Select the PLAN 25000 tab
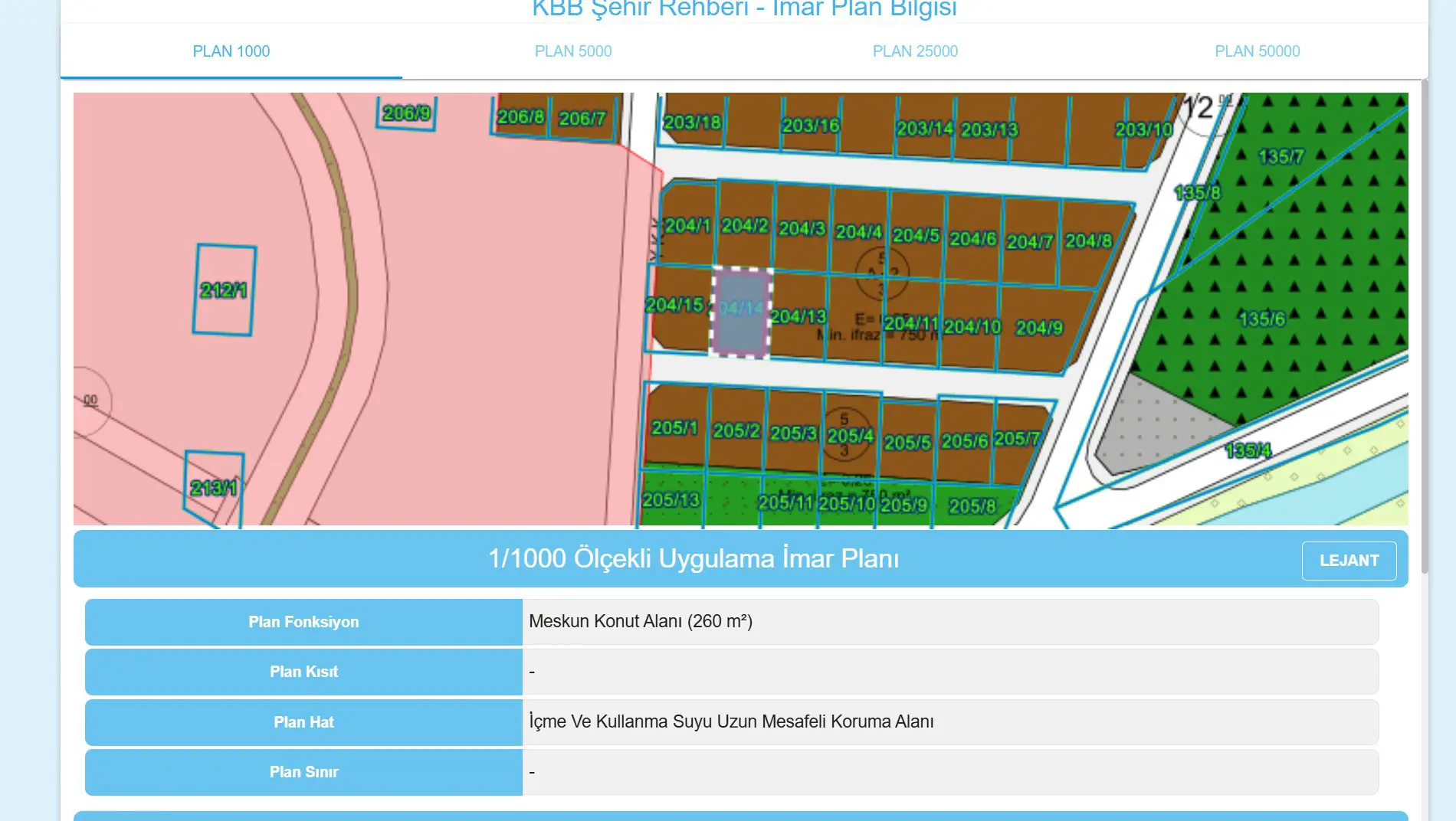1456x821 pixels. [x=915, y=51]
